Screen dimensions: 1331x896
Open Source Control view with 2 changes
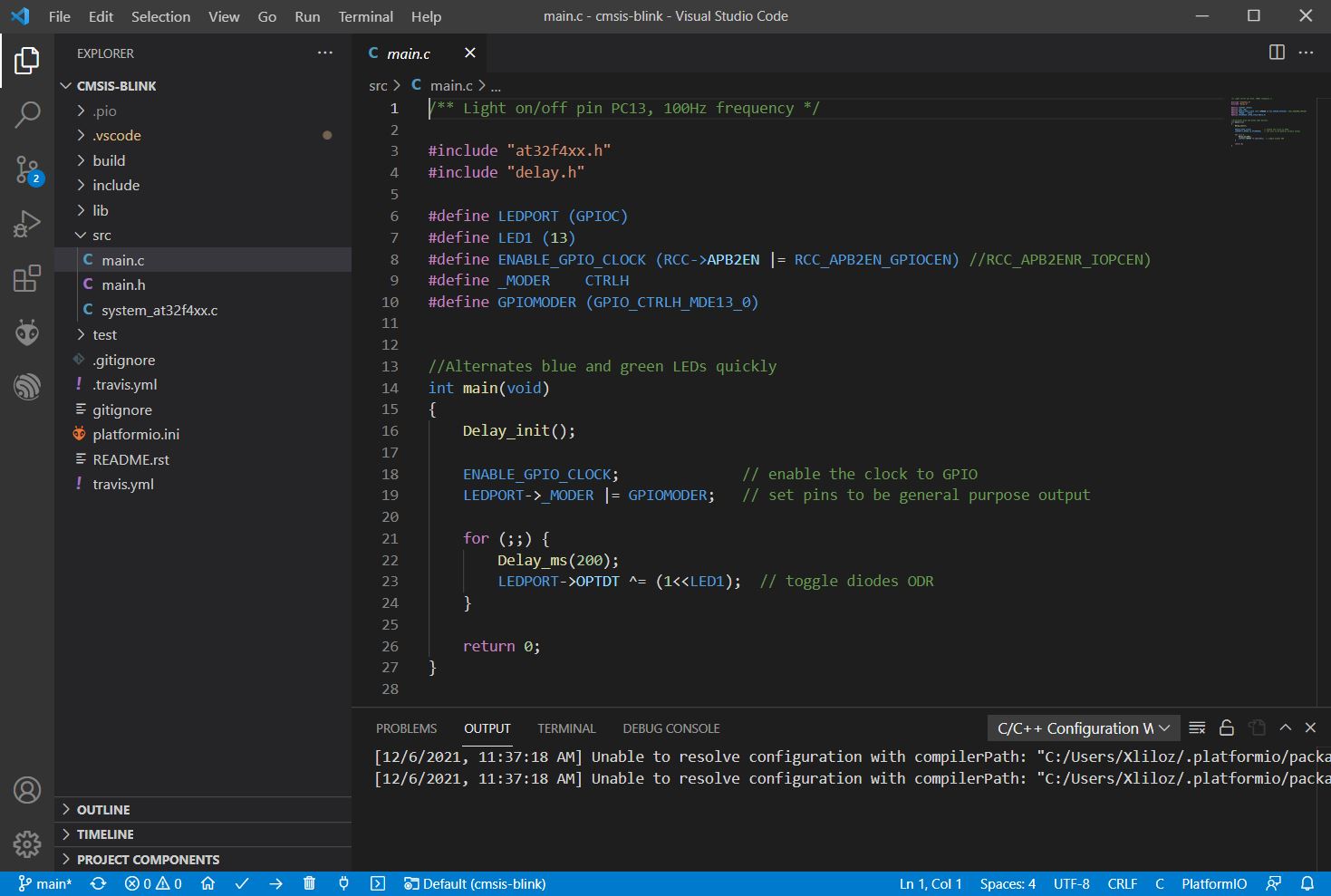(27, 169)
